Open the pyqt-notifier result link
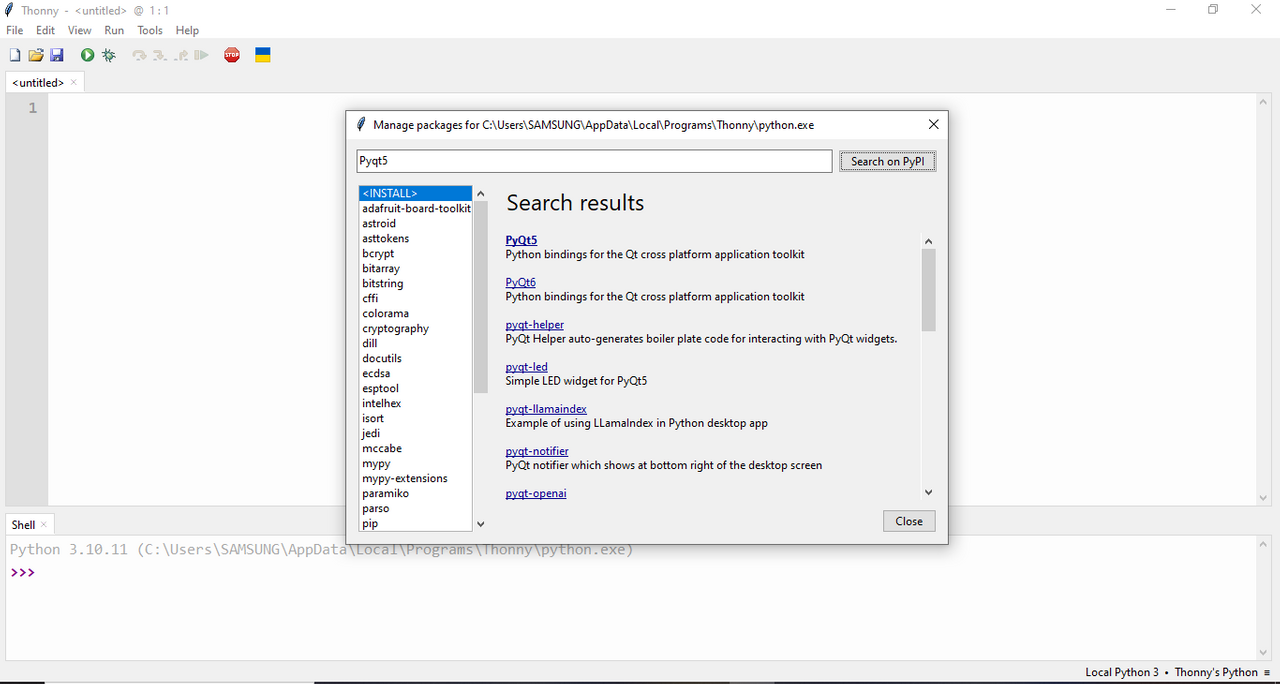Screen dimensions: 1280x684 (537, 451)
